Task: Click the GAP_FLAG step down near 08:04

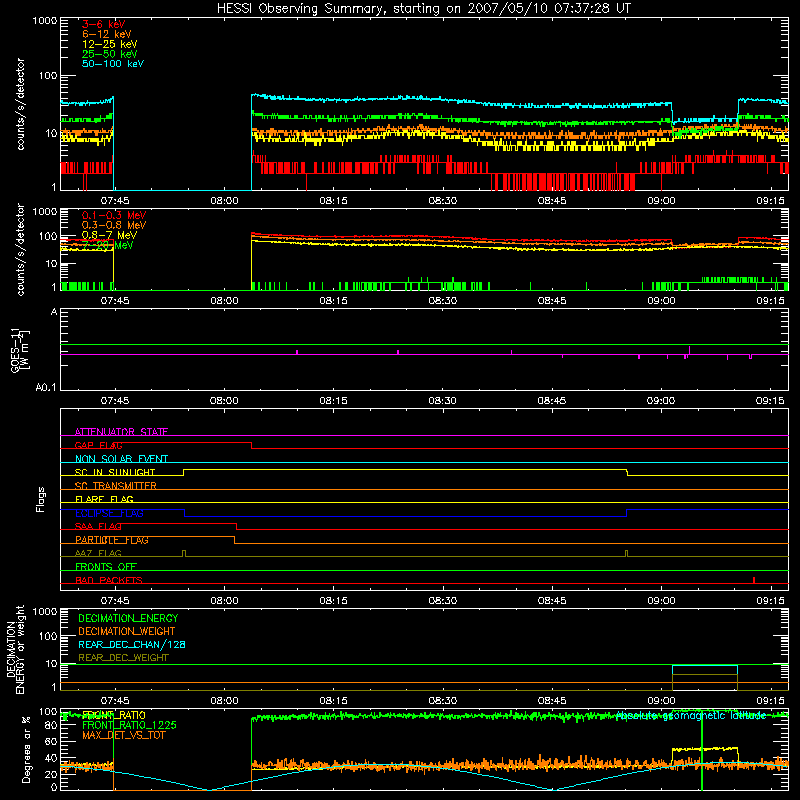Action: 252,445
